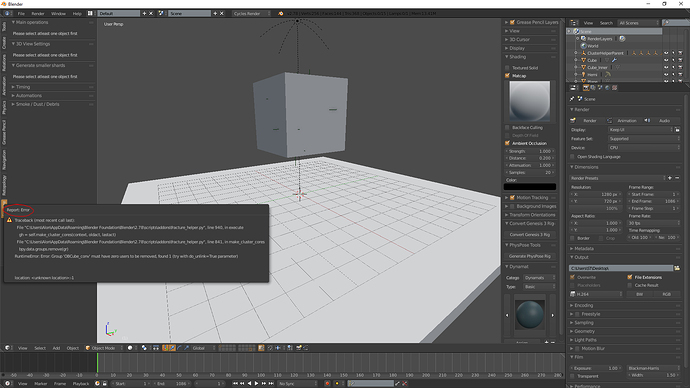Toggle the Ambient Occlusion checkbox
The image size is (690, 388).
(507, 143)
